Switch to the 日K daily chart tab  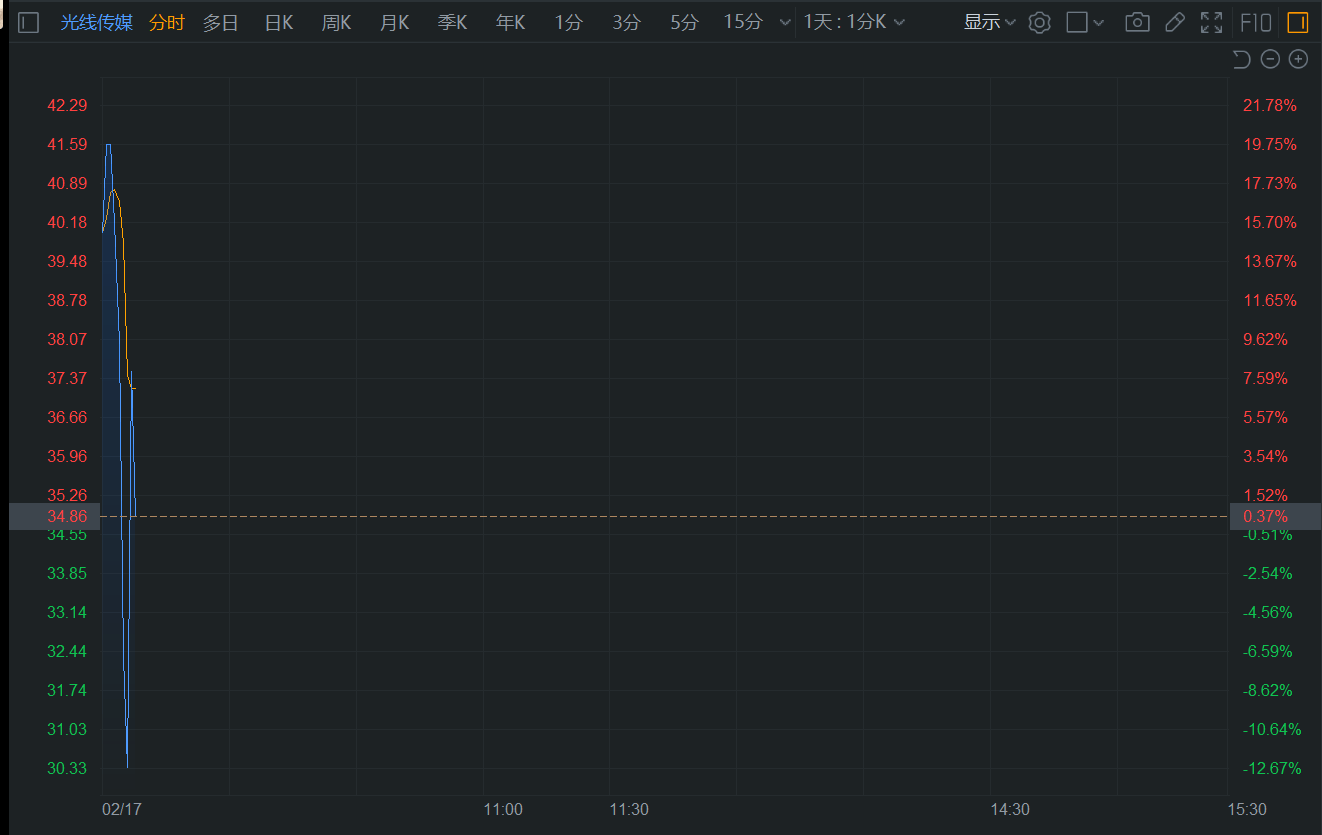click(x=279, y=22)
